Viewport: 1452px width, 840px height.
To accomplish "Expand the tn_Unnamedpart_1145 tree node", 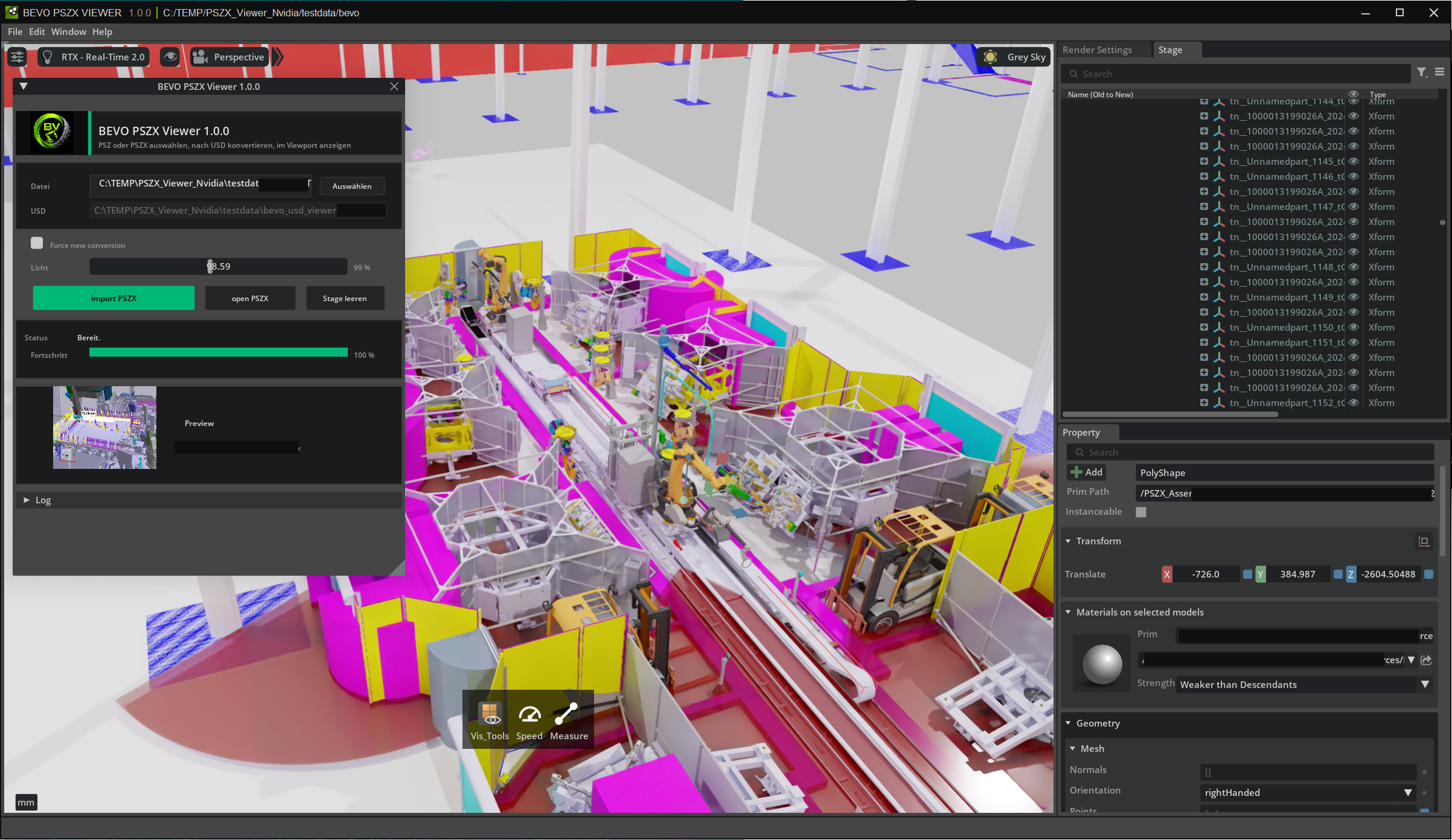I will tap(1204, 161).
